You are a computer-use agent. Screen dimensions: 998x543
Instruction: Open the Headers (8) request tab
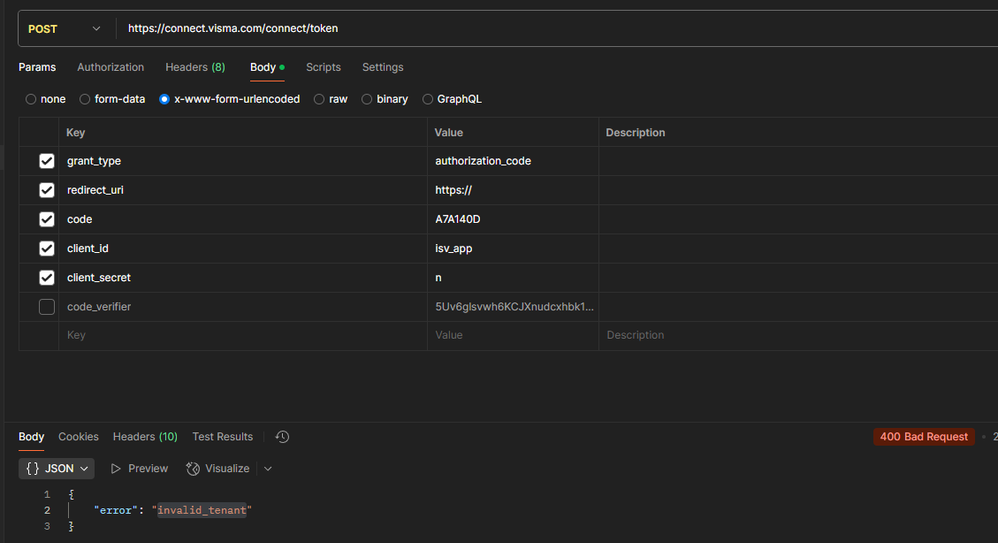tap(195, 67)
